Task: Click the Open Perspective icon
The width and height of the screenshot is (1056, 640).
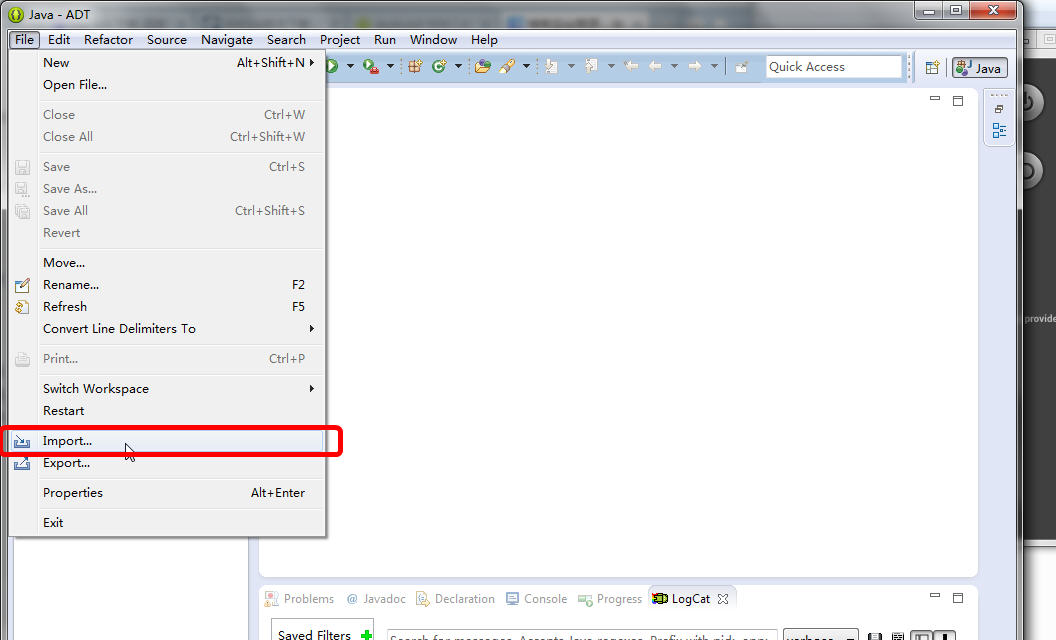Action: (932, 67)
